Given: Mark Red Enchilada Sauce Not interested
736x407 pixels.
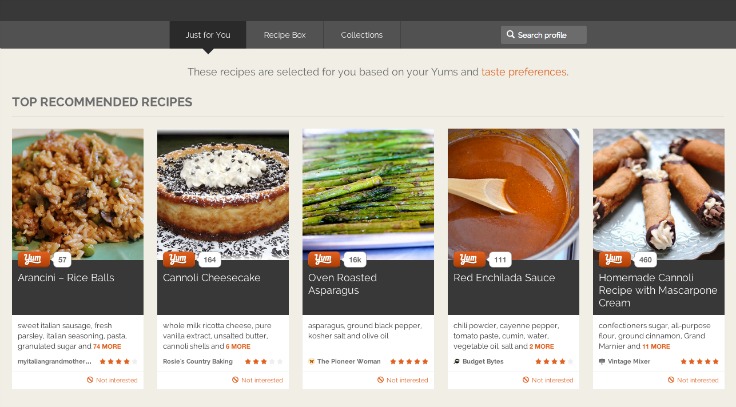Looking at the screenshot, I should click(x=548, y=380).
